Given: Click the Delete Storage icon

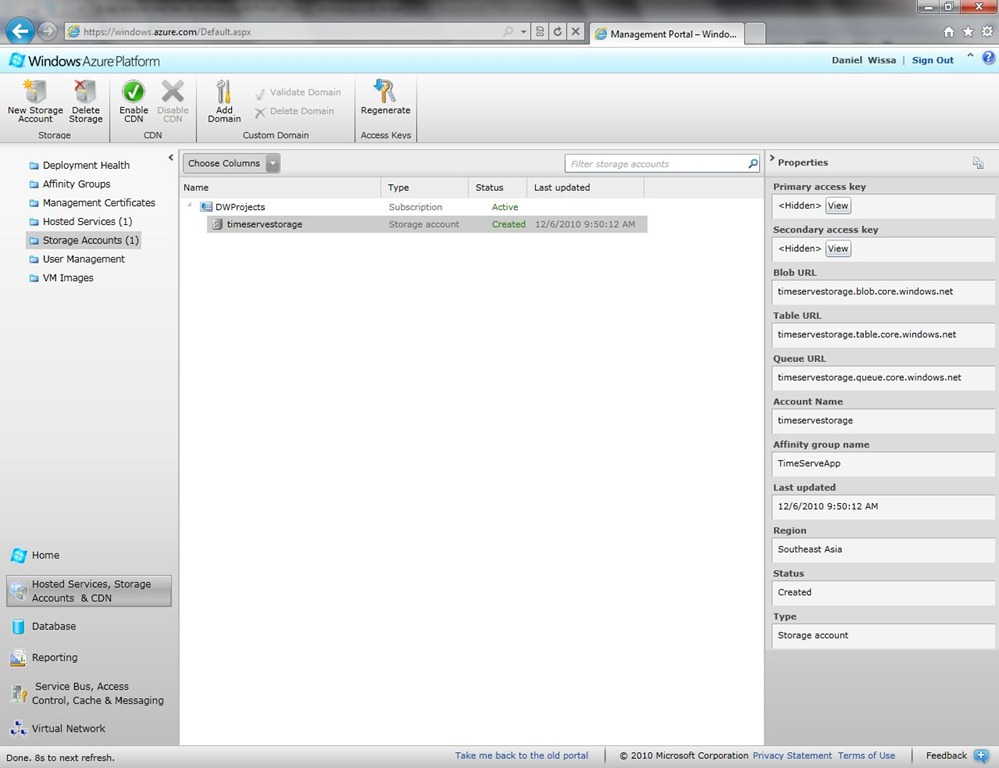Looking at the screenshot, I should point(85,93).
